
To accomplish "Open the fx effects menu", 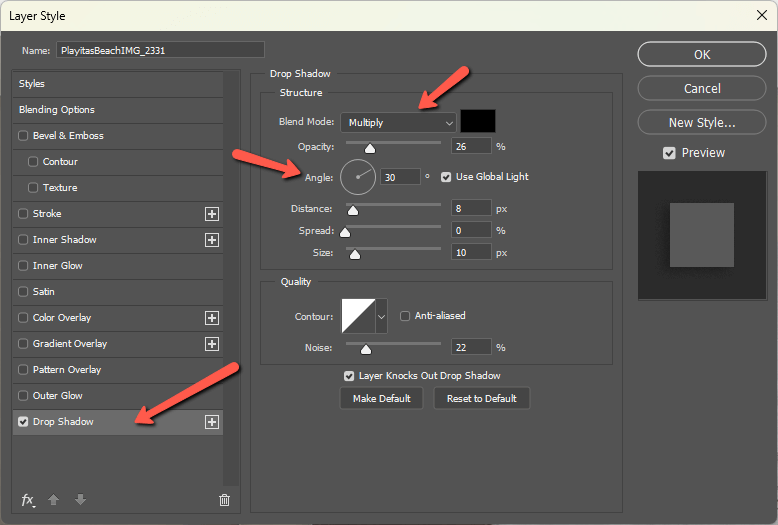I will pos(28,500).
